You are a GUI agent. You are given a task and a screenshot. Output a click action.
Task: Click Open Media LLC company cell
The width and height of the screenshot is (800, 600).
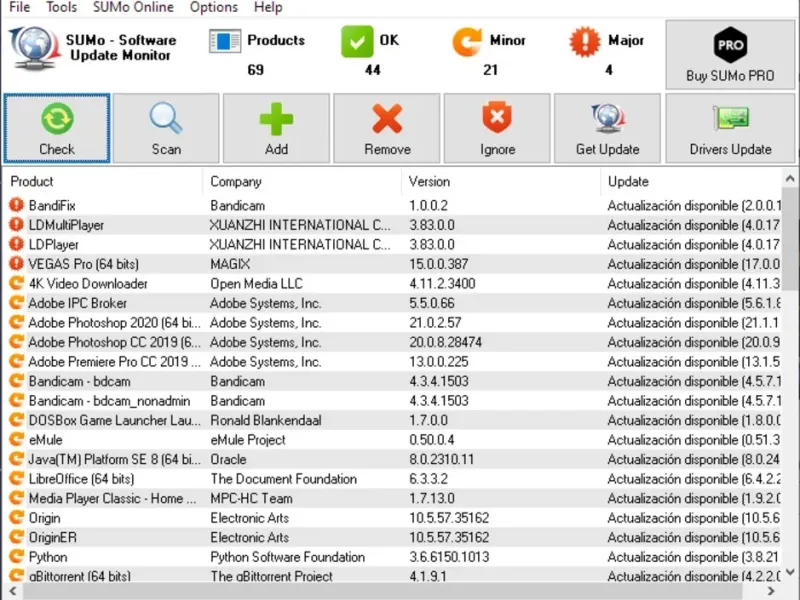(256, 284)
